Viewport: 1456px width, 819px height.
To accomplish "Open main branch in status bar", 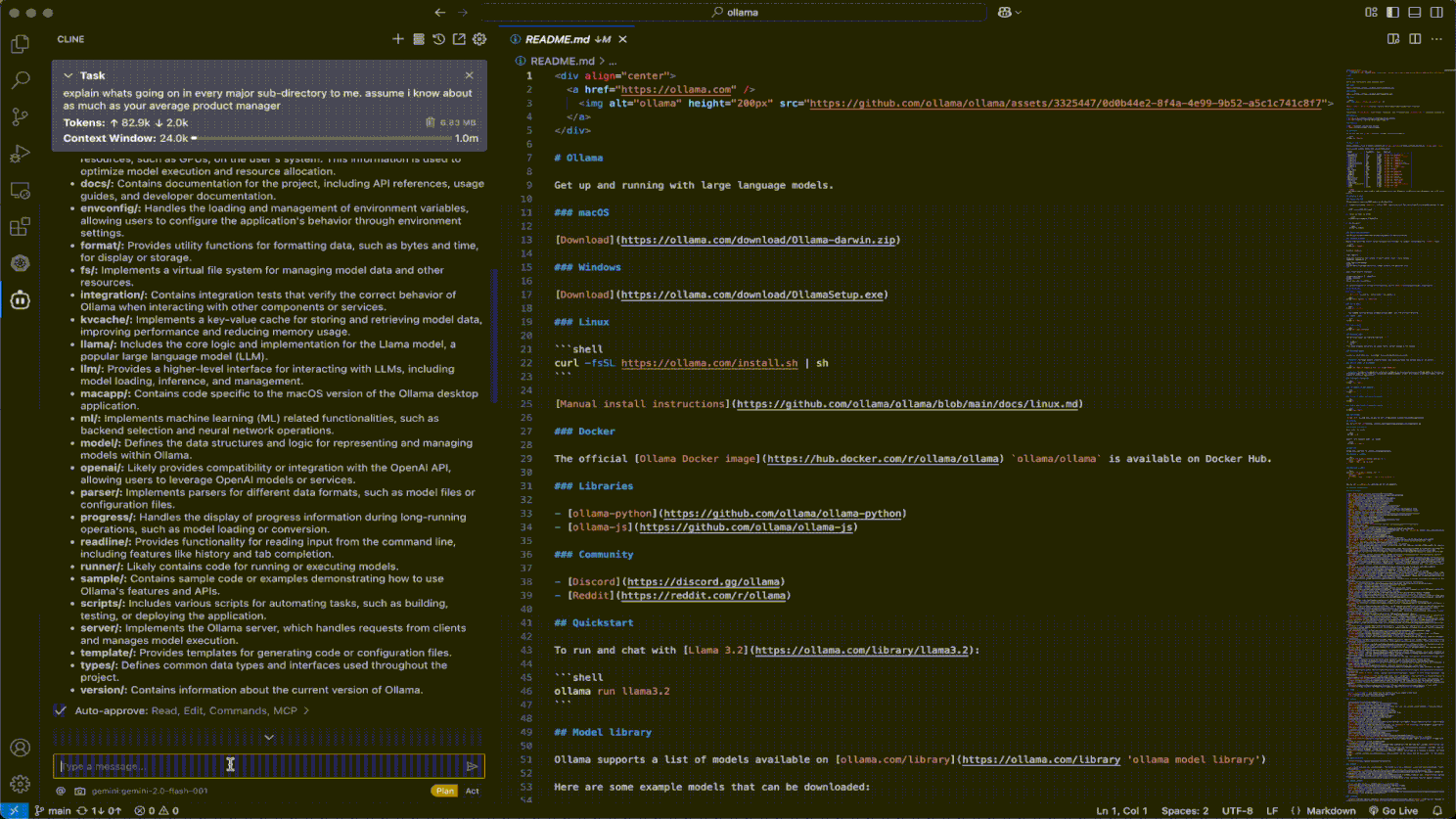I will tap(53, 810).
